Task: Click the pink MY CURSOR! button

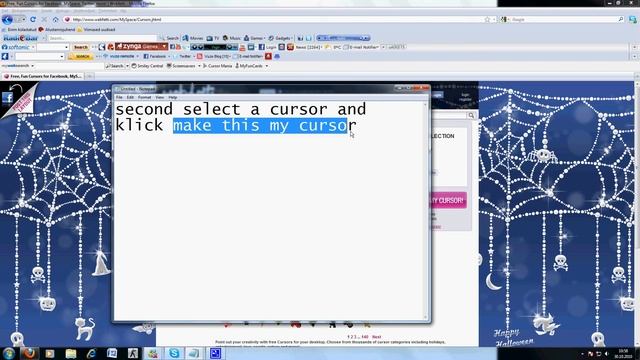Action: click(448, 200)
